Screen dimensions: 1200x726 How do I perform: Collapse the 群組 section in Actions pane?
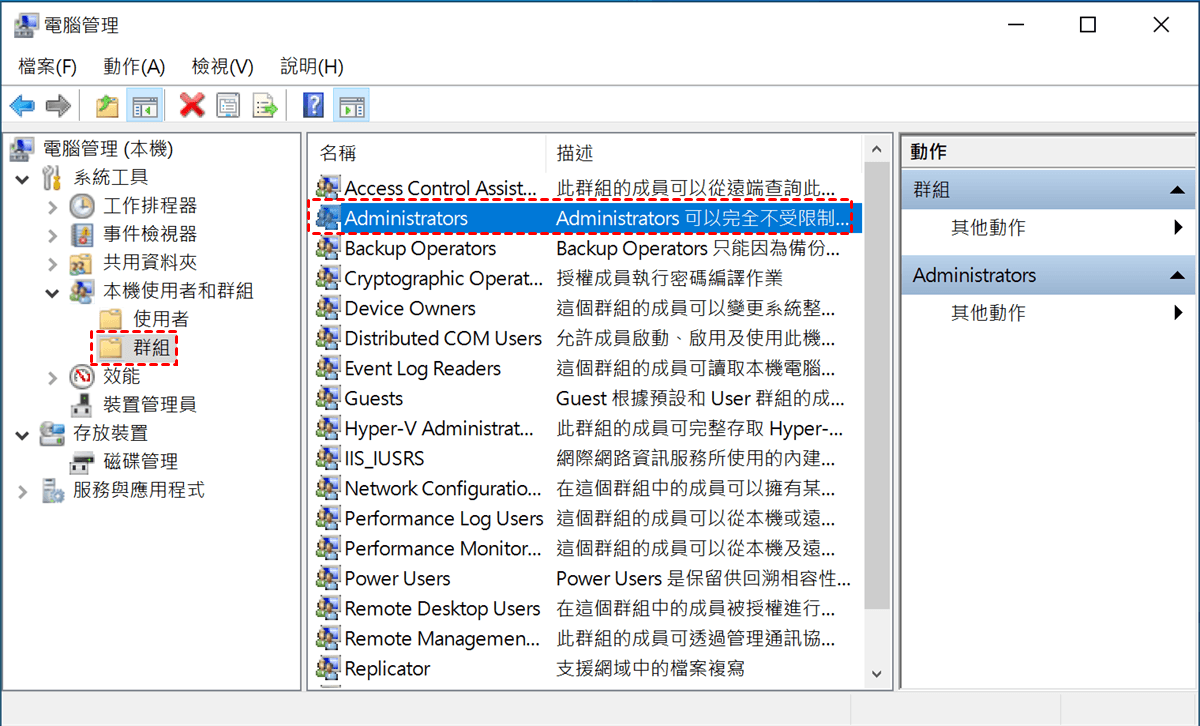click(x=1176, y=190)
